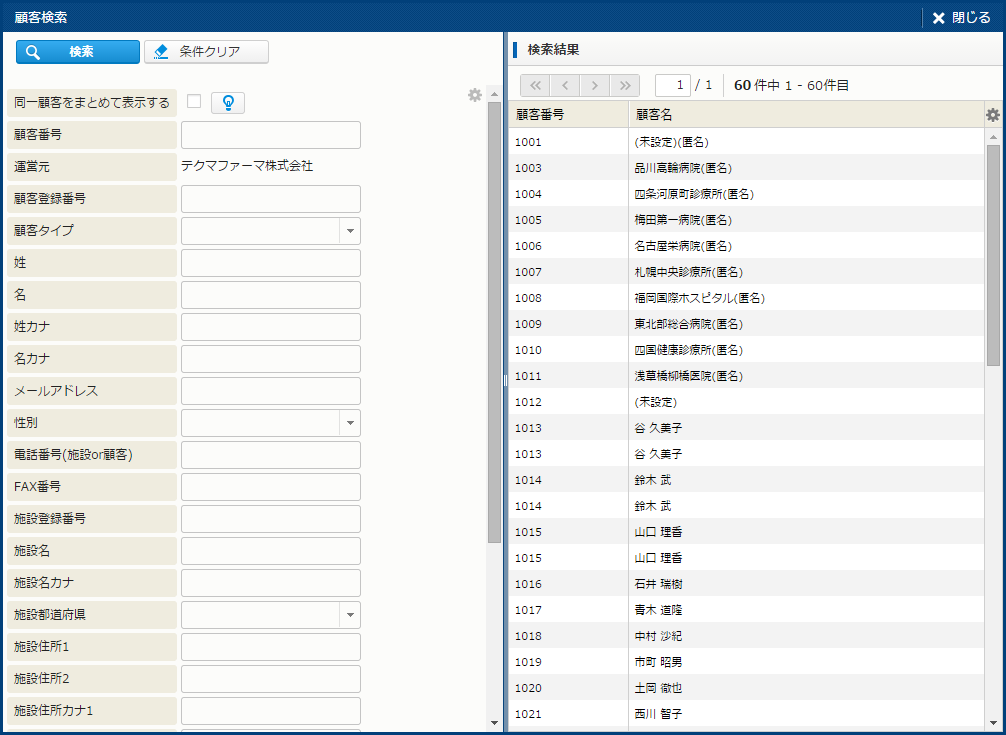Open the search form gear settings

[x=475, y=95]
